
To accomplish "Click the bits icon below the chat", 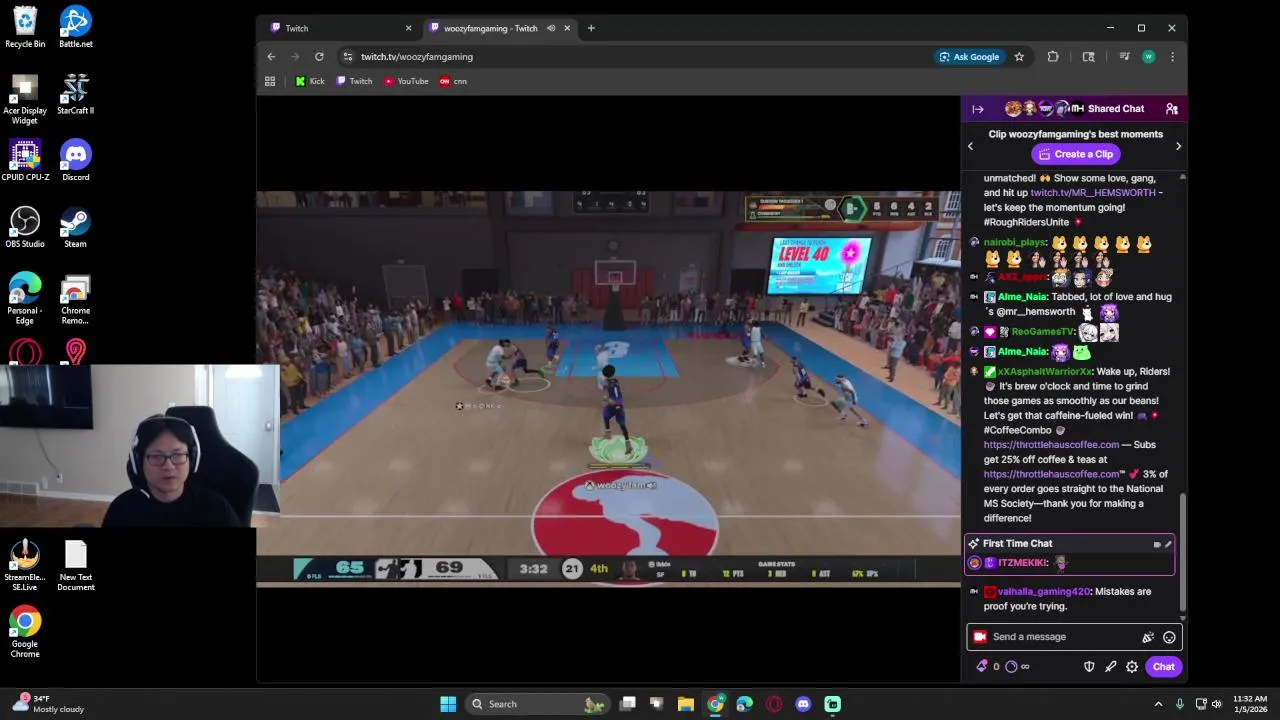I will 982,667.
